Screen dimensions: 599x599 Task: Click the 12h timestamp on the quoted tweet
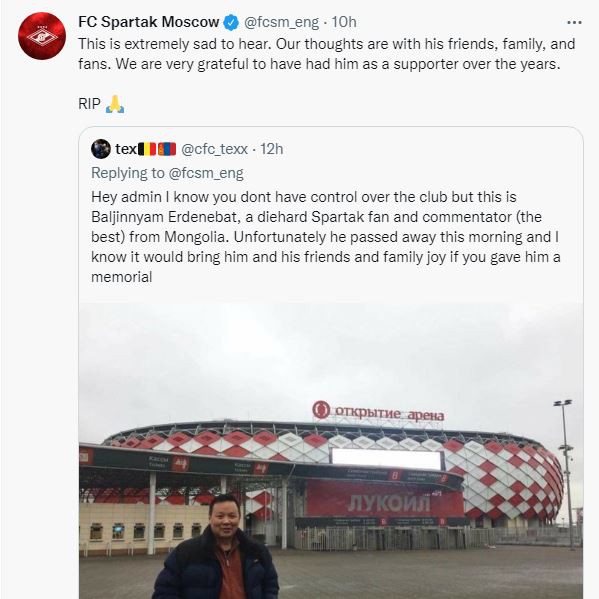coord(272,149)
